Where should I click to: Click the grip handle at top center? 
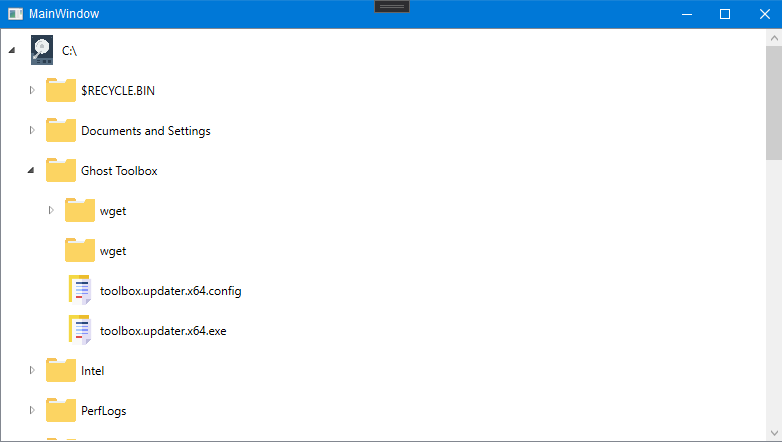pyautogui.click(x=392, y=6)
